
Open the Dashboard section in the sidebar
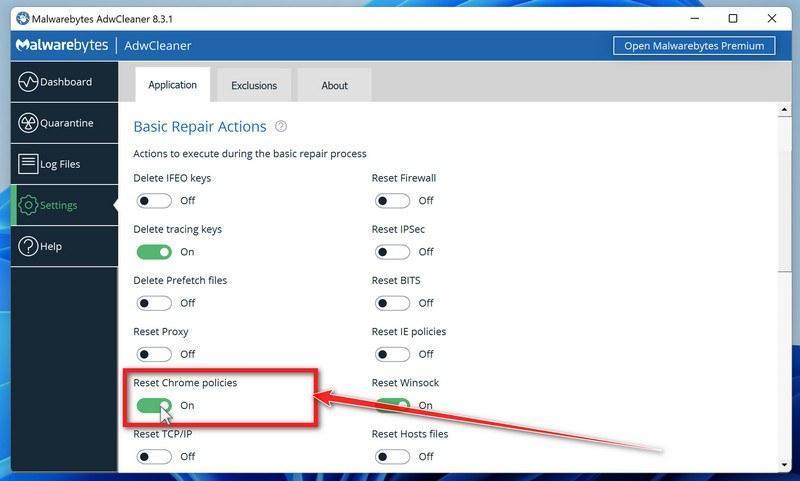(64, 82)
